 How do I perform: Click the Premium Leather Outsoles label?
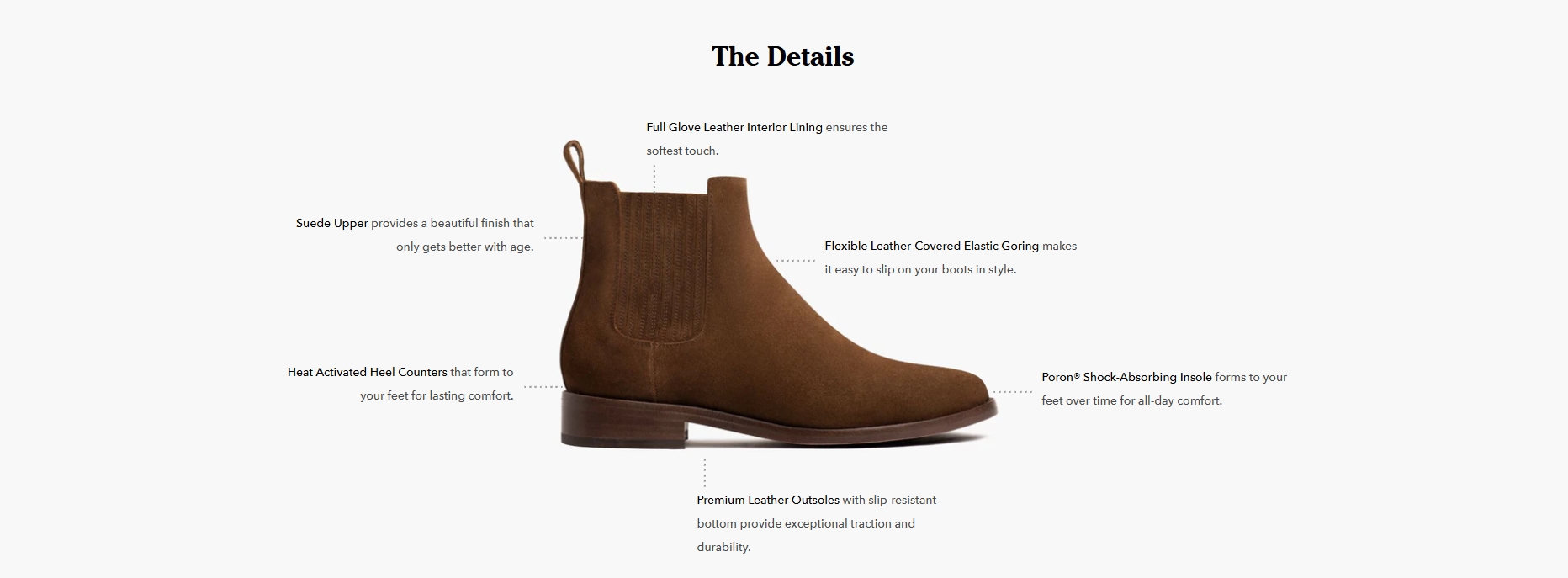pyautogui.click(x=768, y=500)
